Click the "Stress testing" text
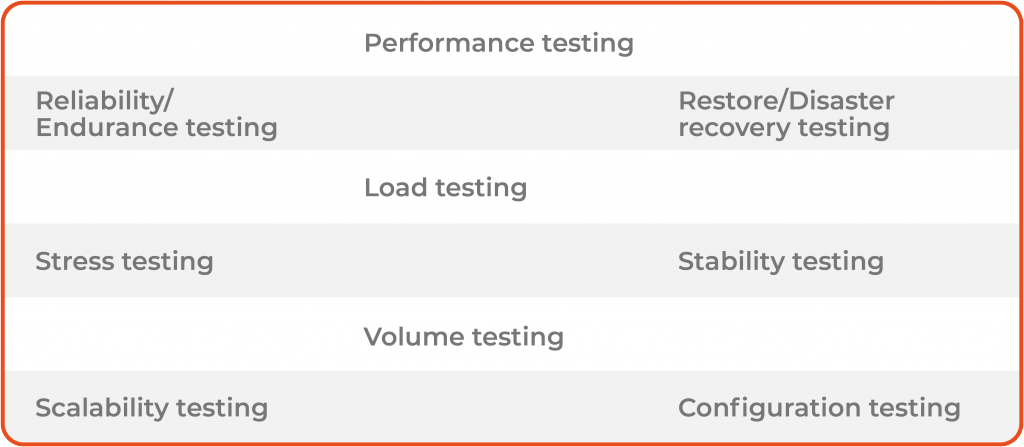Screen dimensions: 1024x447 coord(124,262)
